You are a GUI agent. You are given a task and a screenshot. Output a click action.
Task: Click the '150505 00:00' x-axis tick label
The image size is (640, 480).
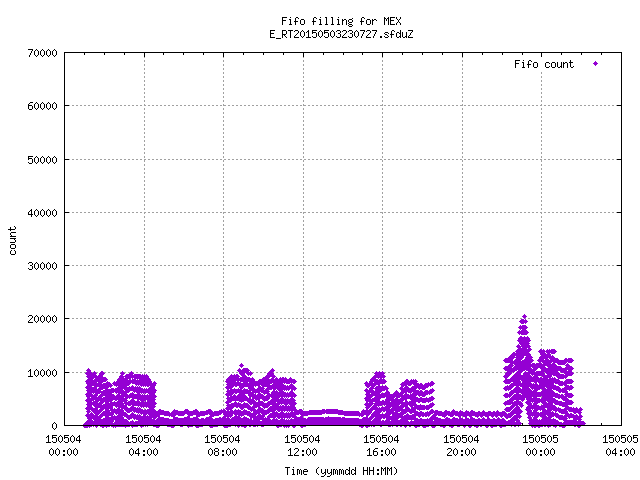[540, 446]
